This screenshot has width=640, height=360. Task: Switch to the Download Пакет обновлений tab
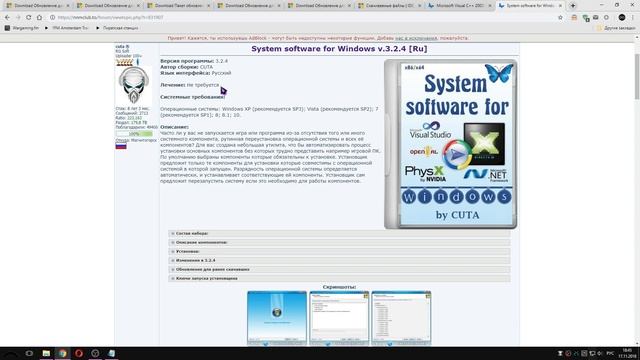[179, 6]
